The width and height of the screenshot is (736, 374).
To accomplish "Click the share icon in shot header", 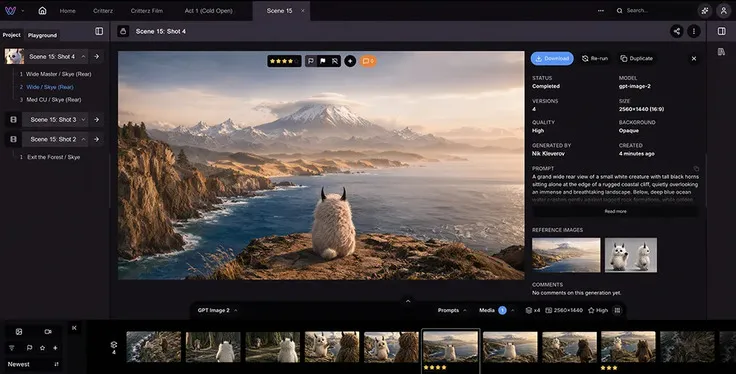I will pos(676,31).
